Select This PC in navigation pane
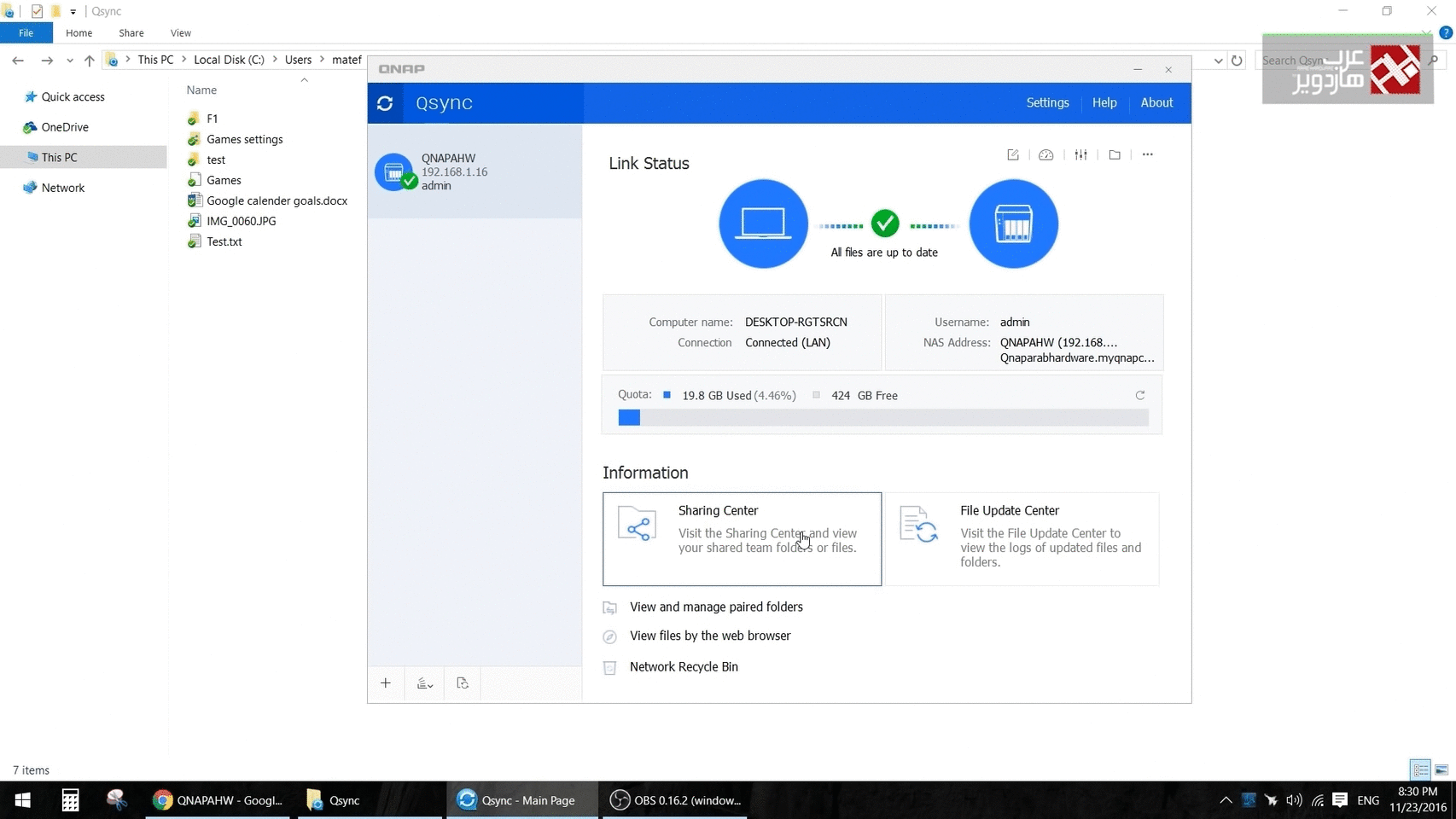1456x819 pixels. click(x=59, y=158)
